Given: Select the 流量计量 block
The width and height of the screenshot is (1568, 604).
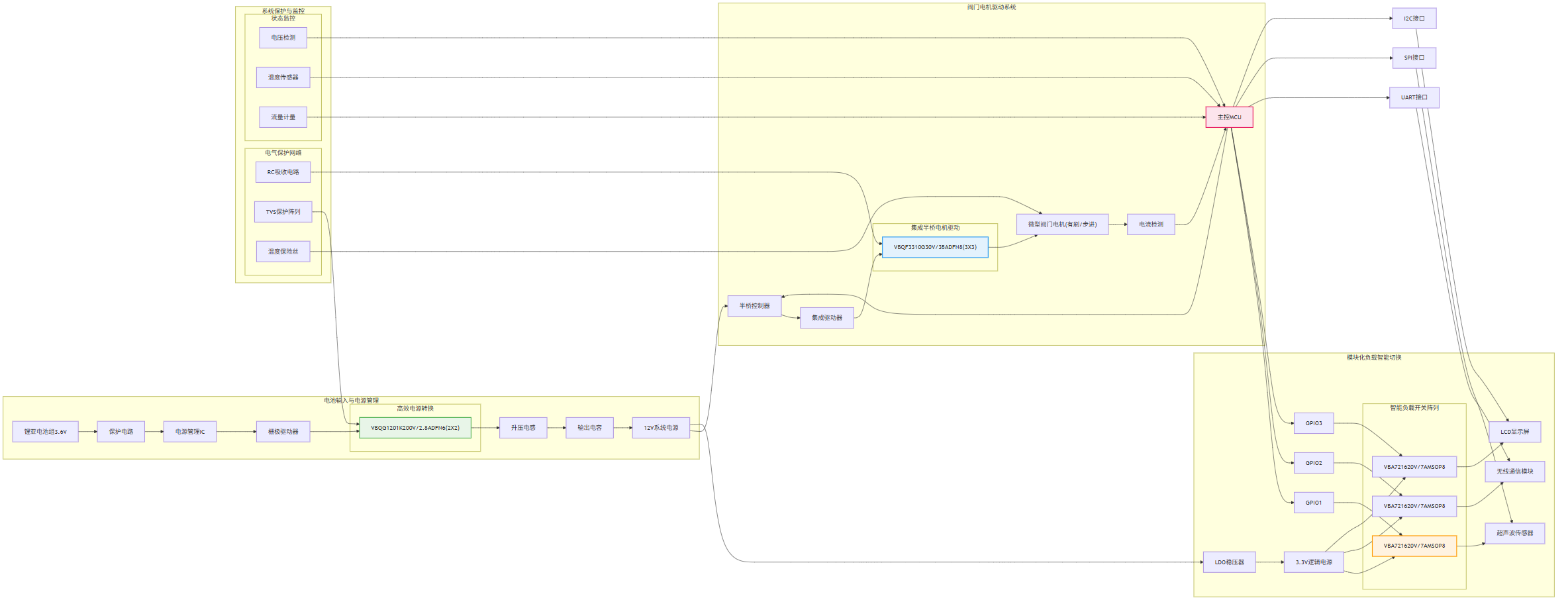Looking at the screenshot, I should tap(283, 117).
